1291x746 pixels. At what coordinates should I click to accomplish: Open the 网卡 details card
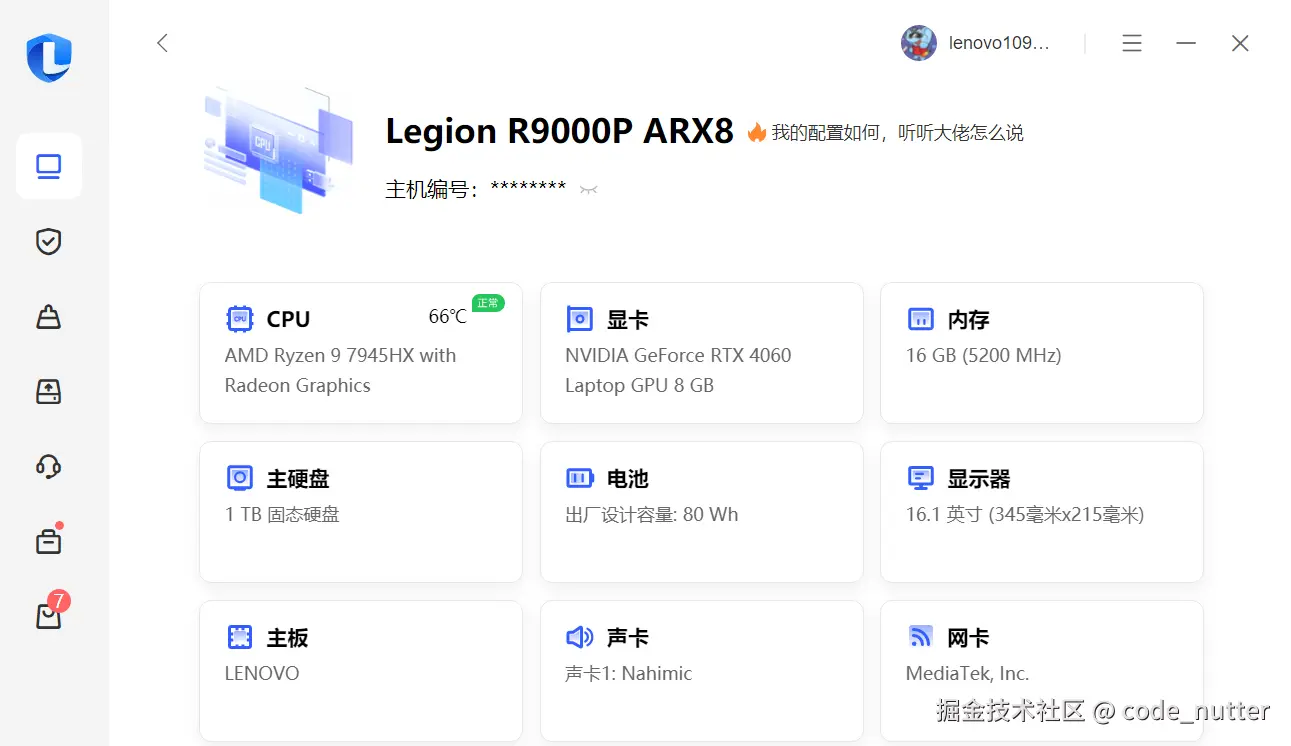[x=1041, y=671]
